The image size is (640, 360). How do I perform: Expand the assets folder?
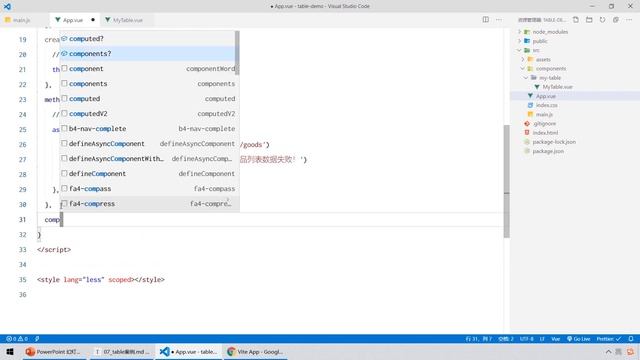click(523, 59)
